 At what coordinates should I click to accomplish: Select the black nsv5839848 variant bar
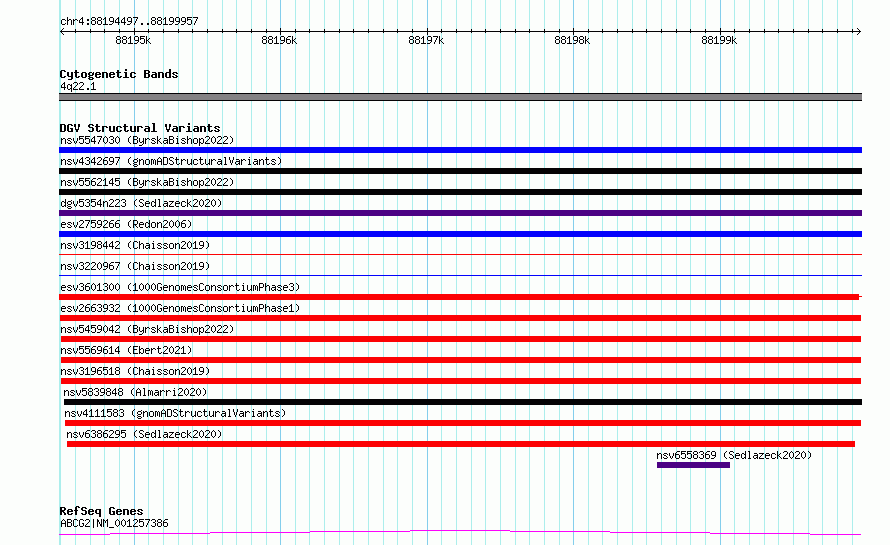click(463, 402)
